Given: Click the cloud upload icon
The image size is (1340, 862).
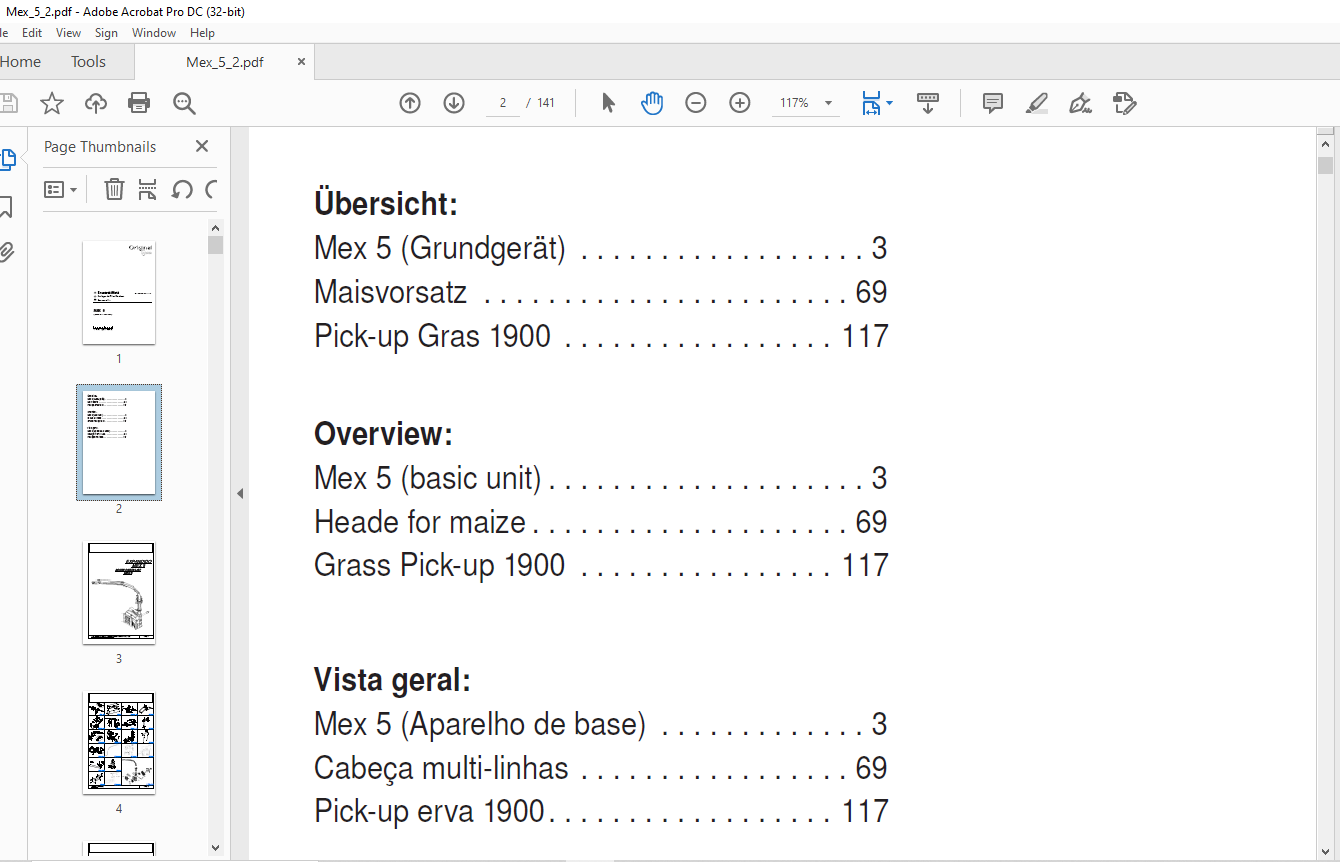Looking at the screenshot, I should pyautogui.click(x=96, y=103).
